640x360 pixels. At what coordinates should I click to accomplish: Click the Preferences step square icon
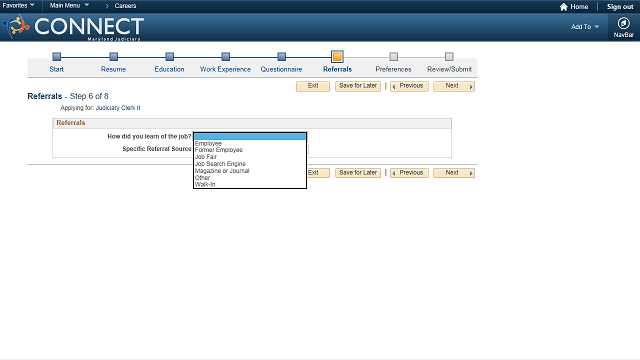(393, 56)
